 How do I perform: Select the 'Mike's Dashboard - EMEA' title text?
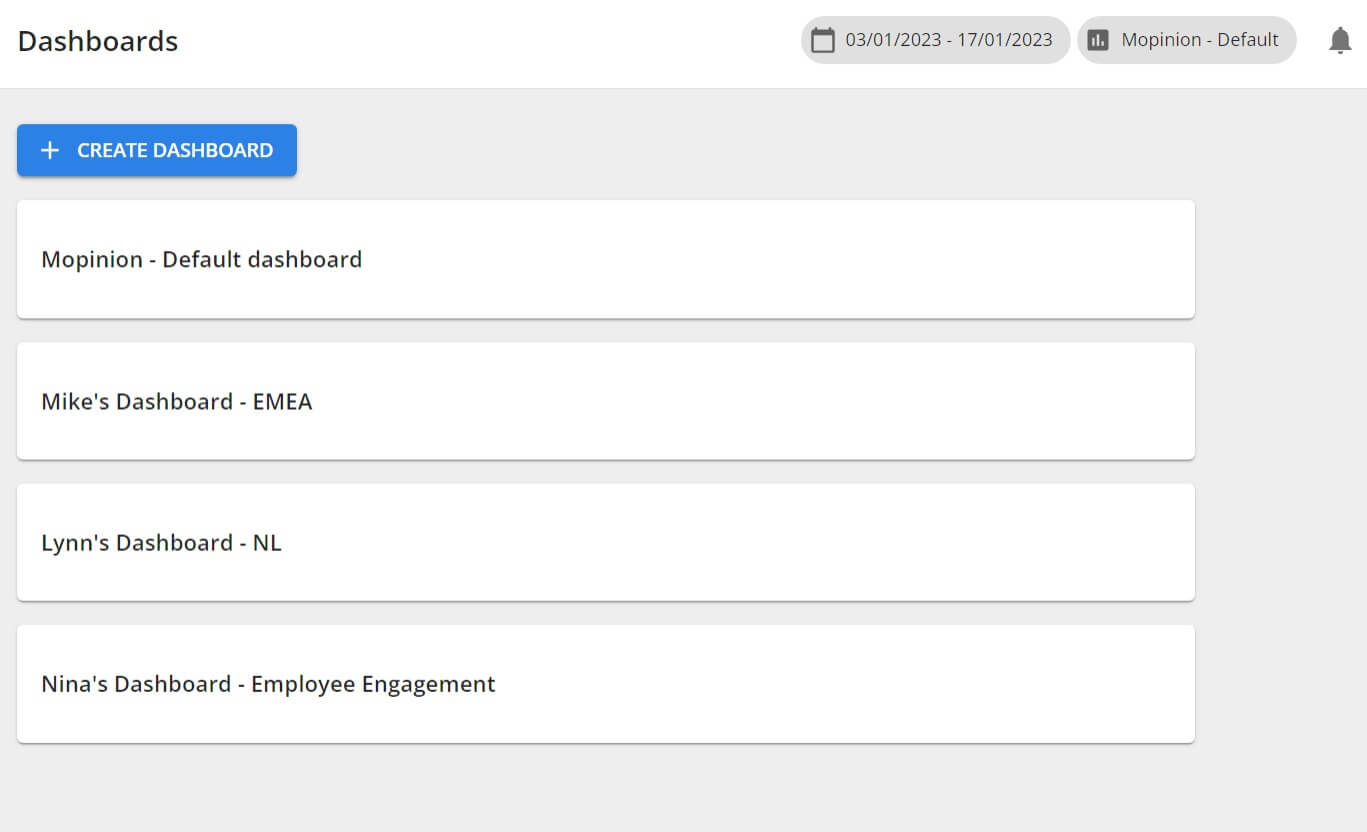tap(176, 401)
